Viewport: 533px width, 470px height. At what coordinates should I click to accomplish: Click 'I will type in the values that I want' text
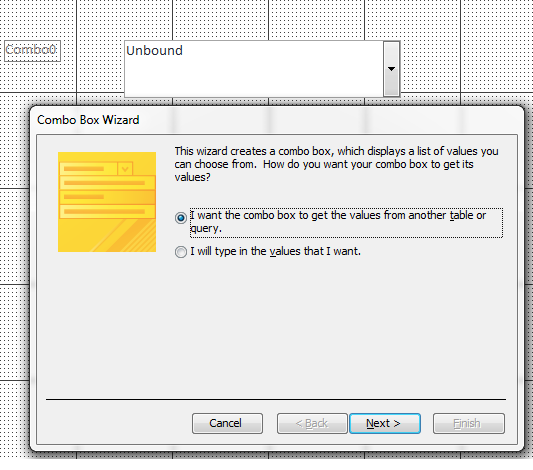pos(275,251)
